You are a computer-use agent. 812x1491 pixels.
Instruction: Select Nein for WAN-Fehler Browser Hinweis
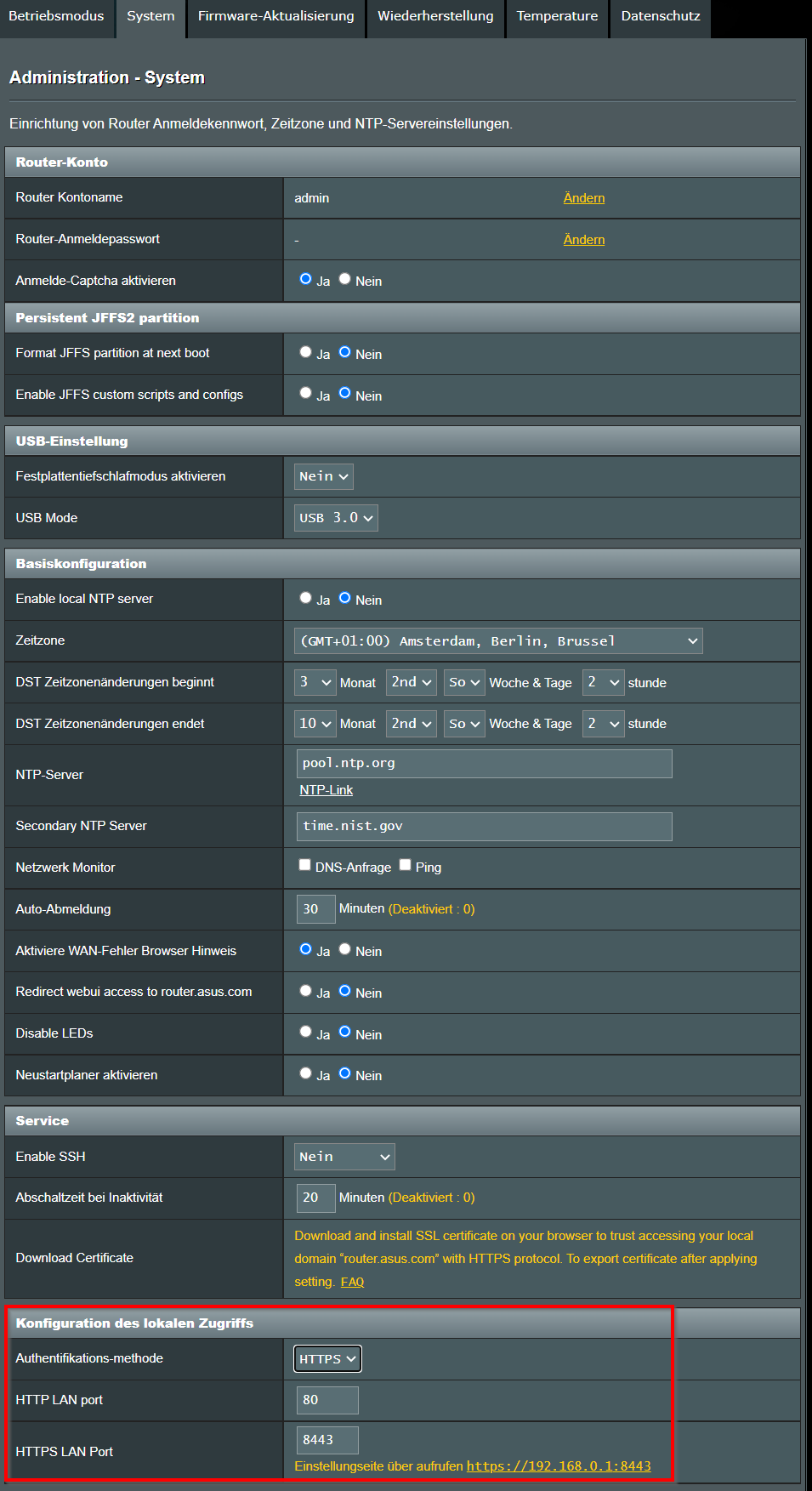tap(344, 949)
